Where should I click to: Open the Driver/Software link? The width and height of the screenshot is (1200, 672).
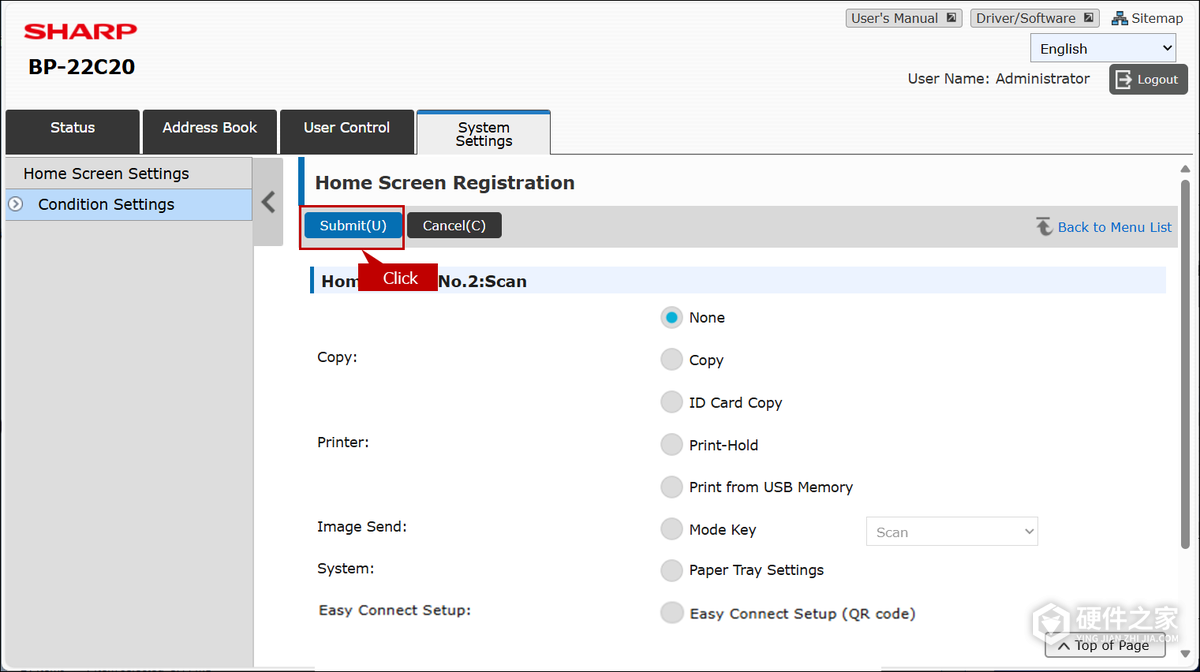1035,18
